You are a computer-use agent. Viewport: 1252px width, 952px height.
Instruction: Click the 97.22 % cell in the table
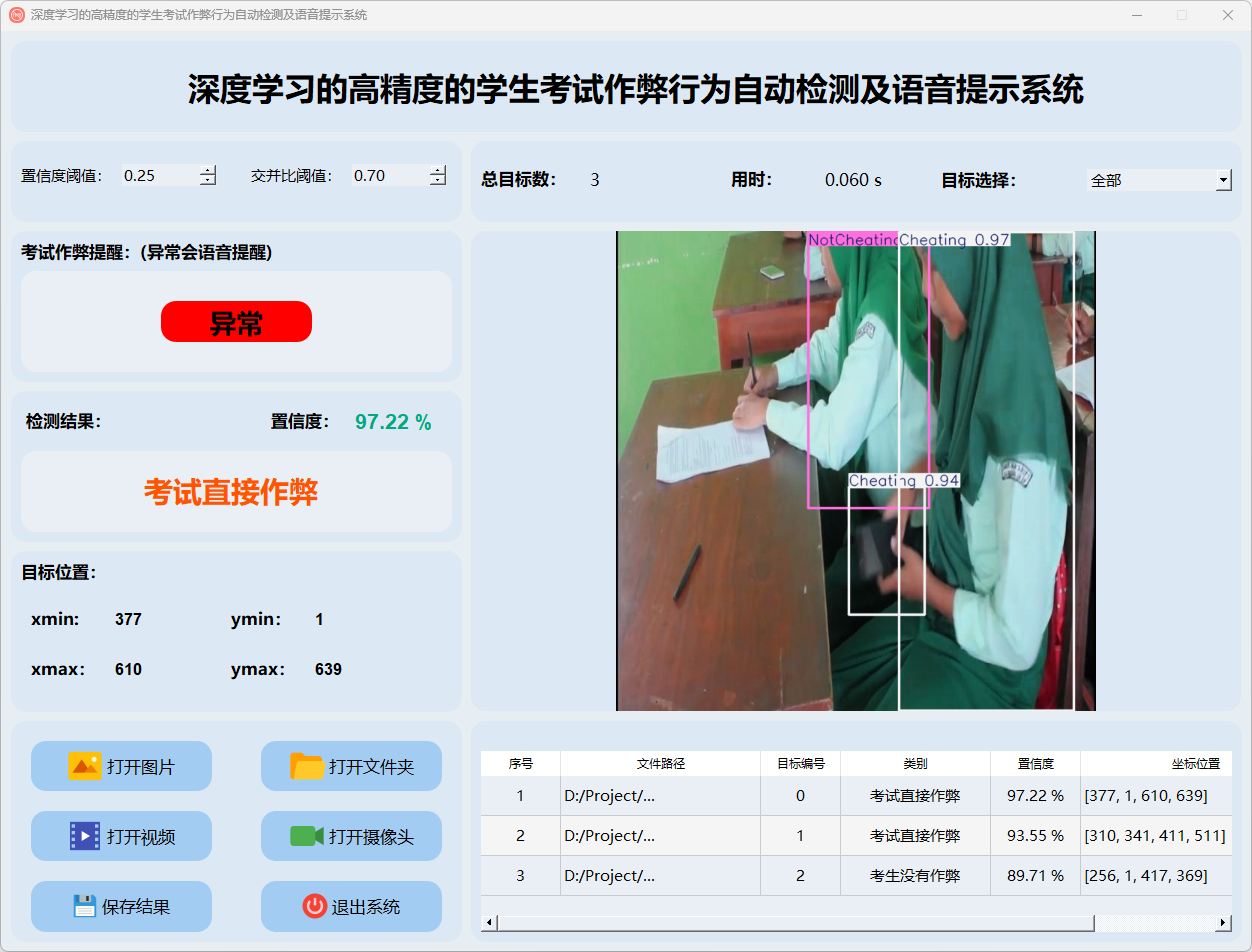tap(1035, 796)
